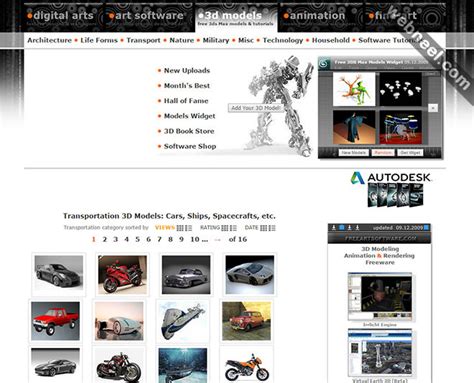This screenshot has width=474, height=383.
Task: Open the Architecture category
Action: 49,40
